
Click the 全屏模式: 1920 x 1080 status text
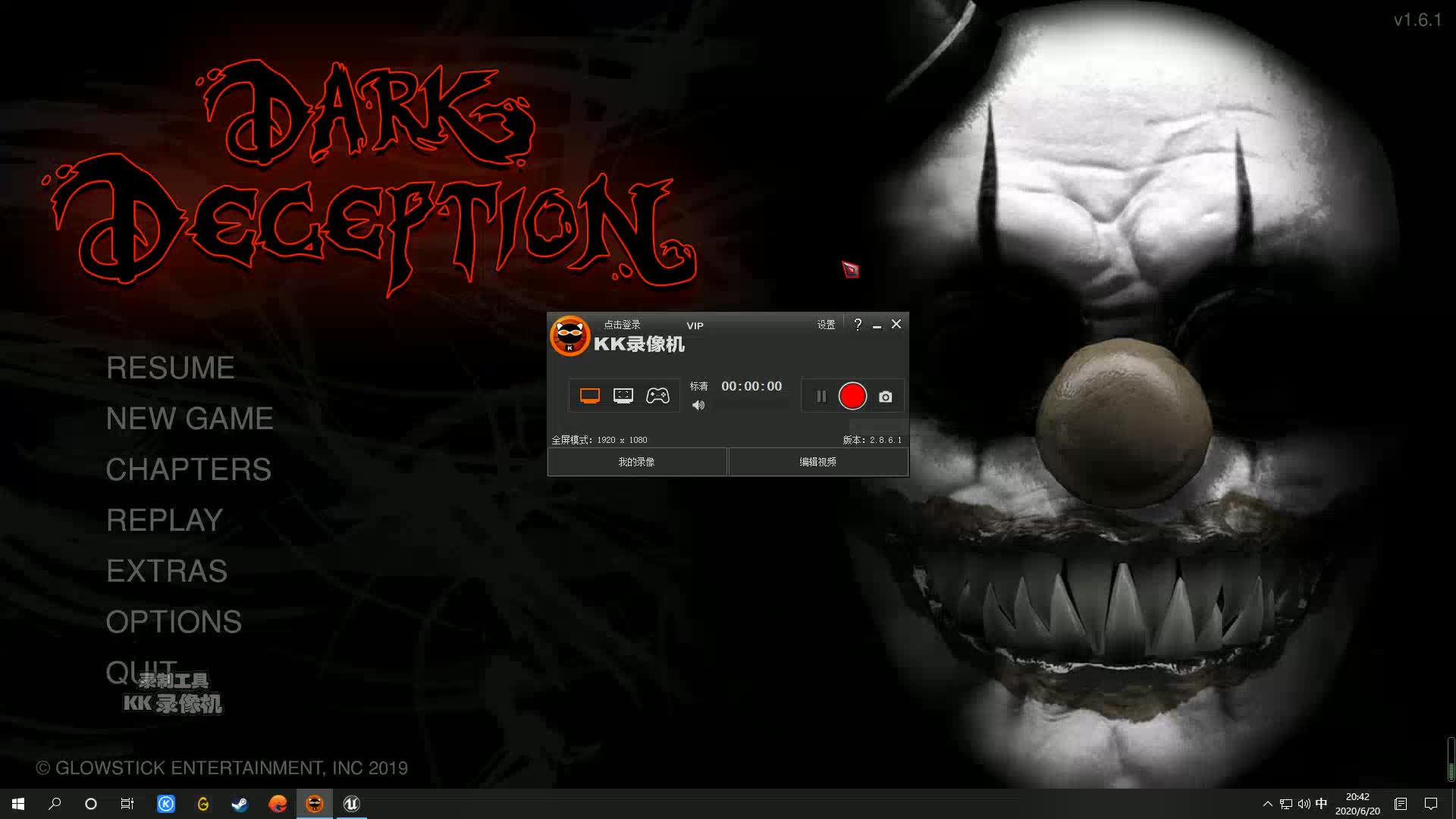pos(599,440)
